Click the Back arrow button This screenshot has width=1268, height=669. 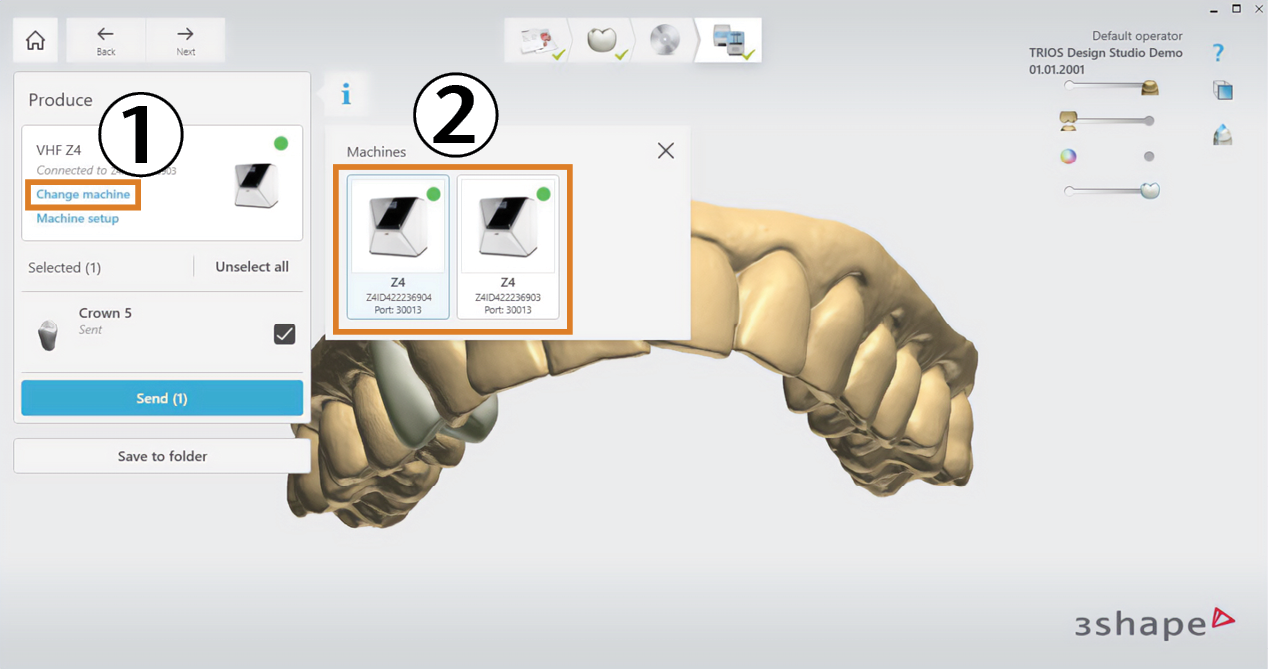[x=106, y=40]
